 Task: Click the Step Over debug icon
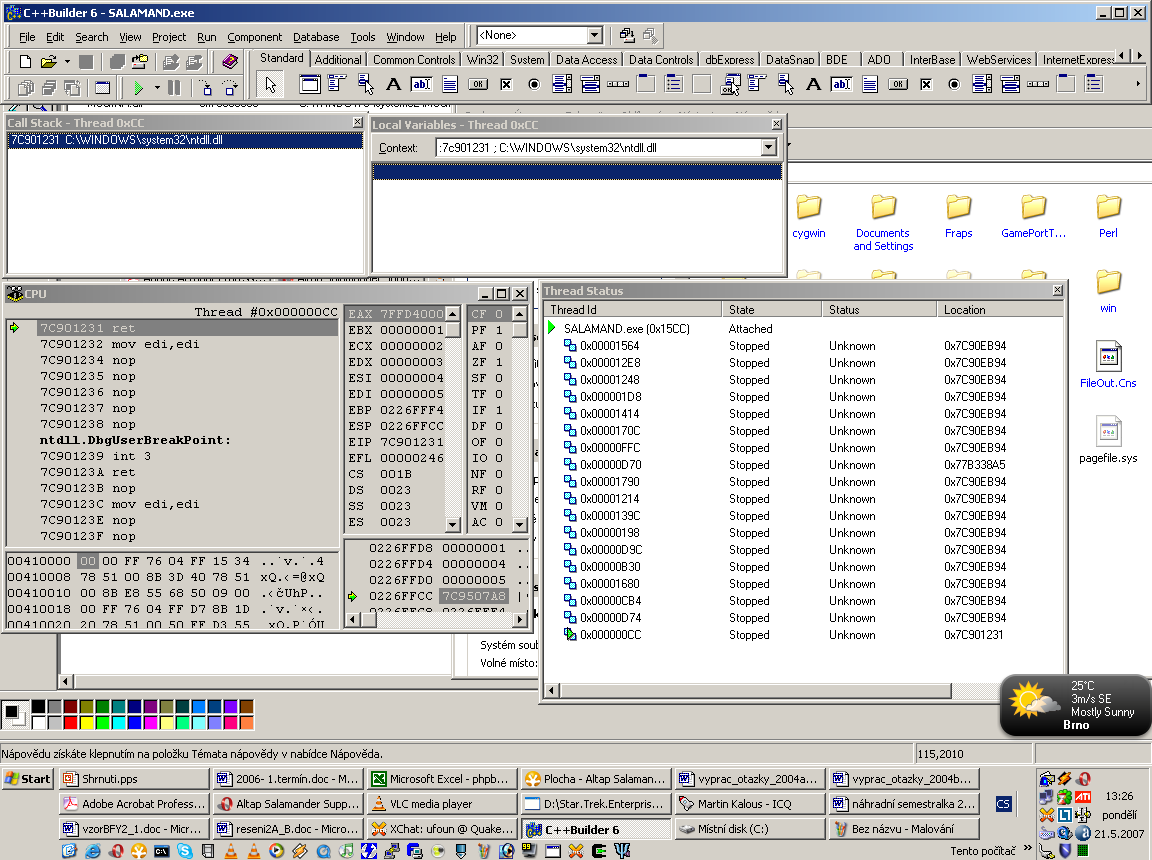point(231,88)
